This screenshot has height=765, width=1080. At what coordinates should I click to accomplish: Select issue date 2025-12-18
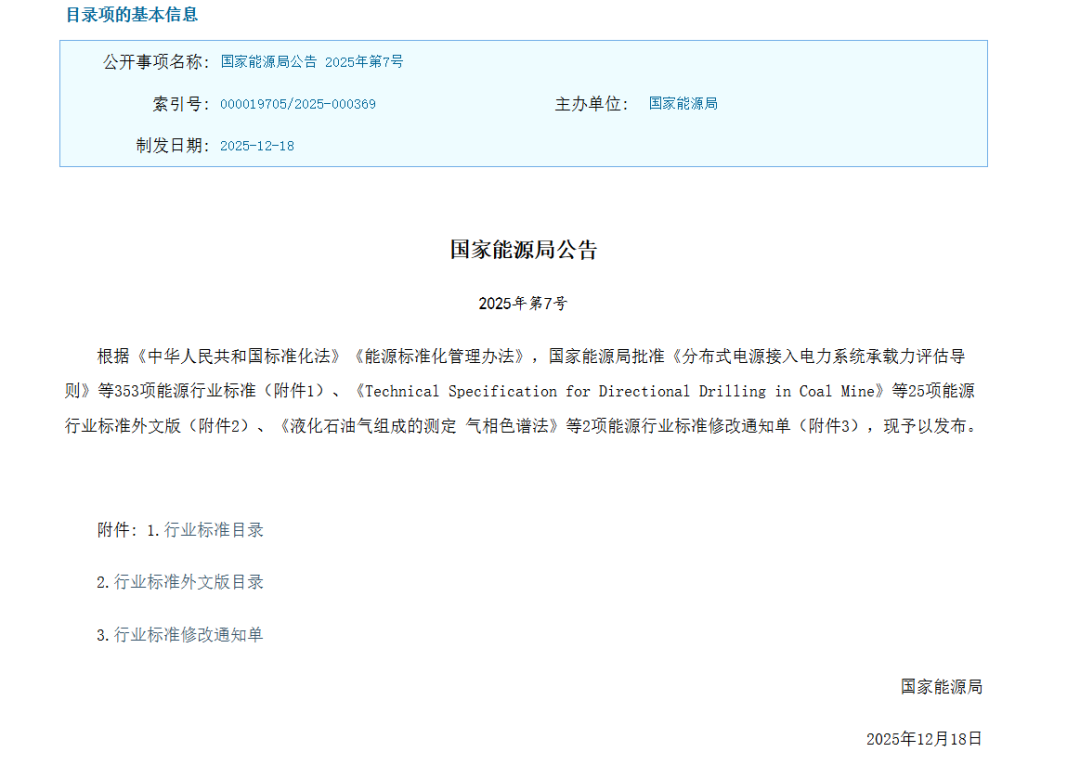point(257,146)
